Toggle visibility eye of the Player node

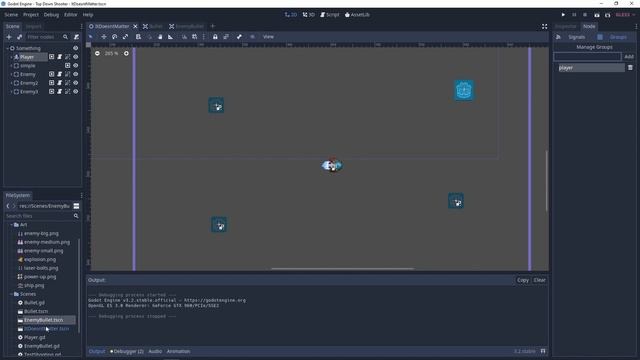point(76,57)
